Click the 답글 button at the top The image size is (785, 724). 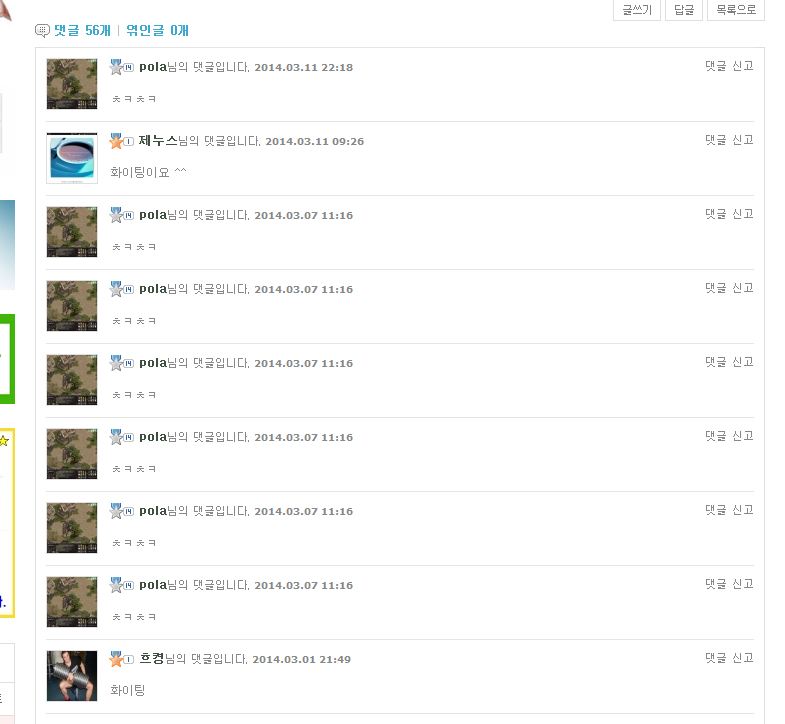pyautogui.click(x=684, y=10)
